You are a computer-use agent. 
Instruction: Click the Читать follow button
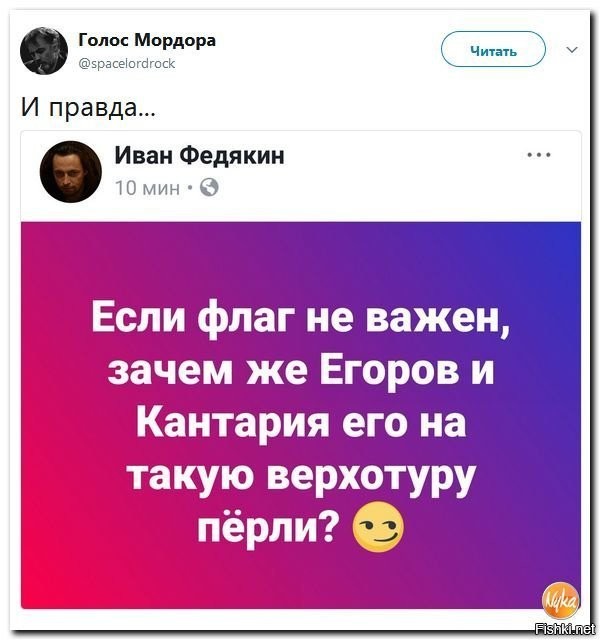493,49
